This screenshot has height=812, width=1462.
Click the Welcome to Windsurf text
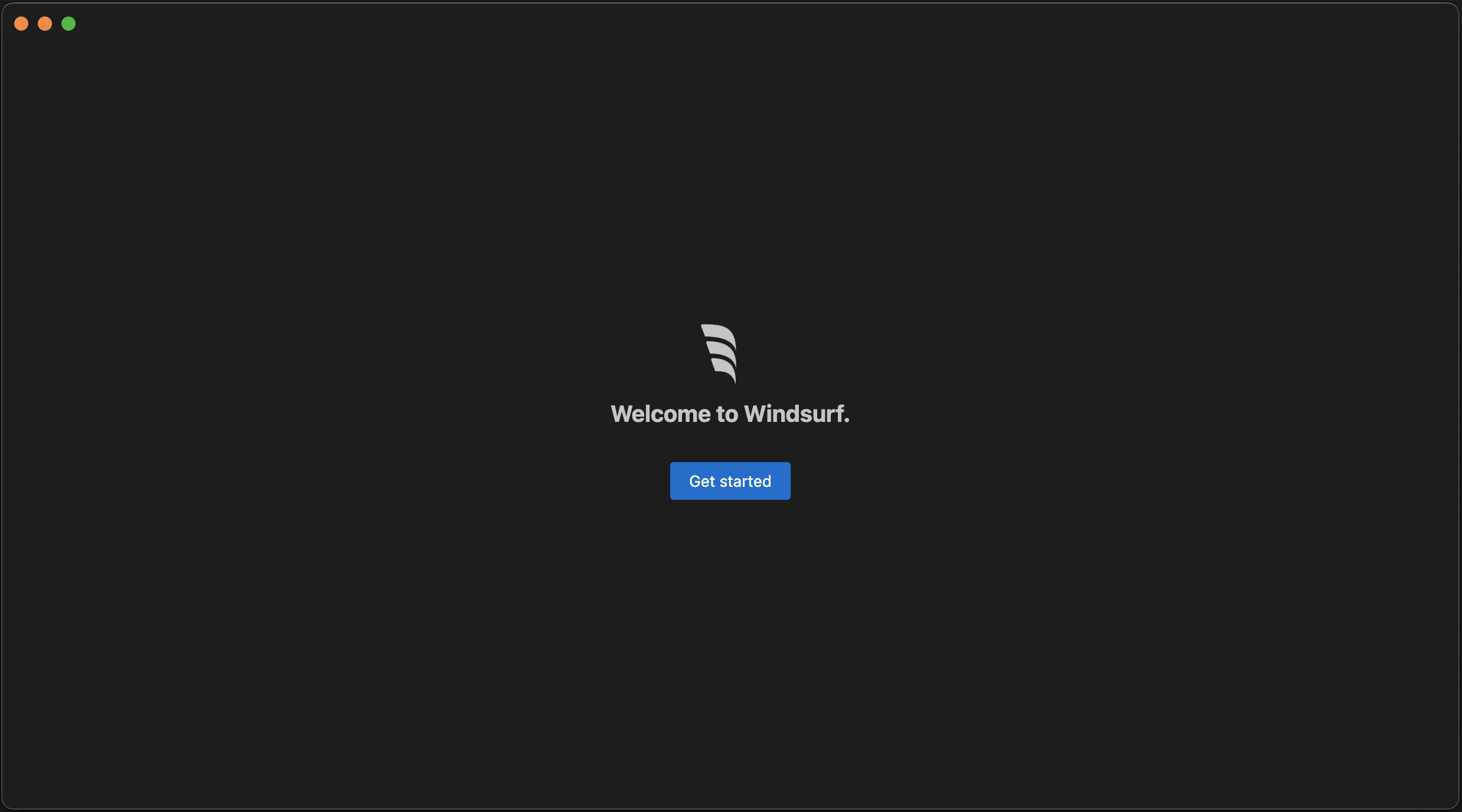point(730,414)
